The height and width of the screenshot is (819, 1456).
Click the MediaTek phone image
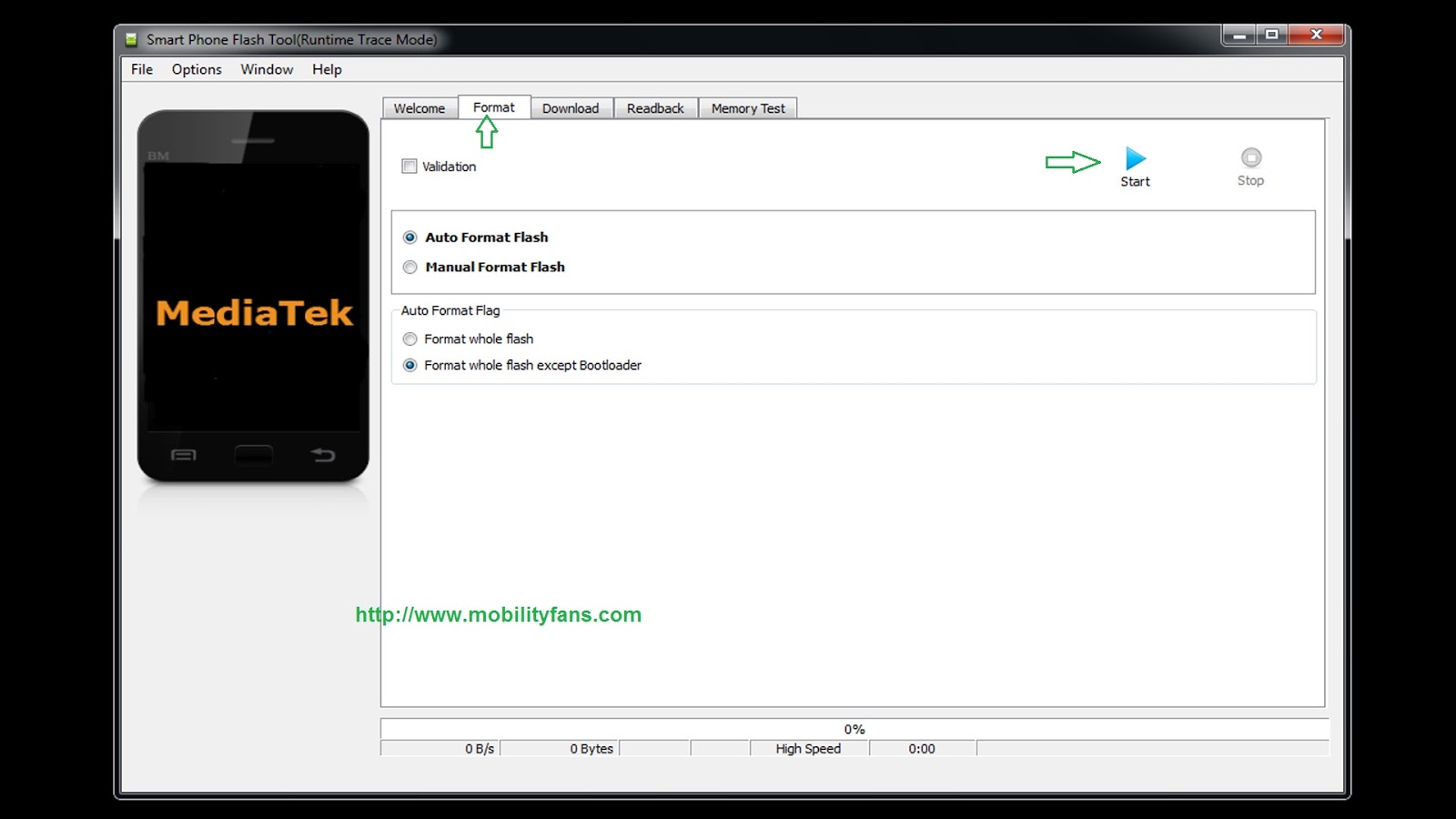click(253, 297)
